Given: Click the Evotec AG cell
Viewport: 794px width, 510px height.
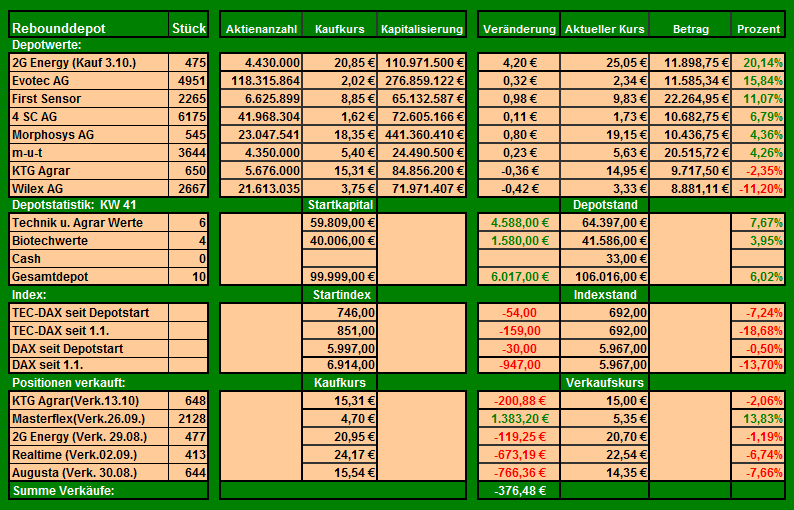Looking at the screenshot, I should [89, 81].
